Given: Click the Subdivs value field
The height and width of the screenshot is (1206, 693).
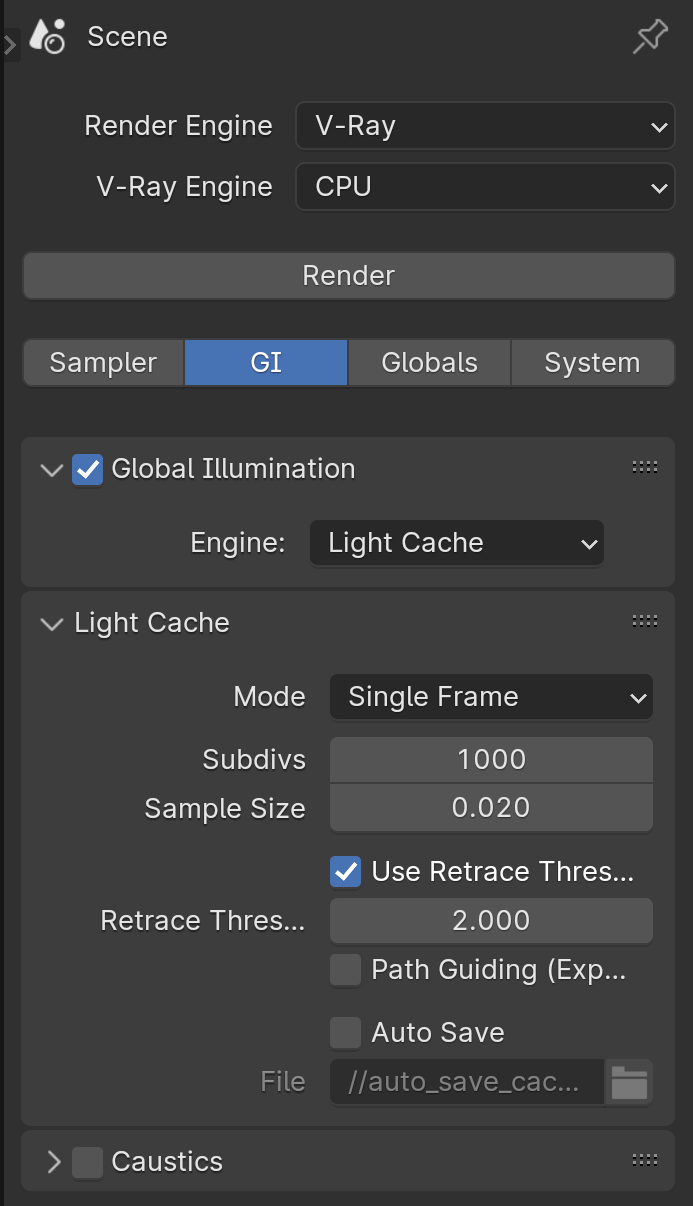Looking at the screenshot, I should click(x=491, y=760).
